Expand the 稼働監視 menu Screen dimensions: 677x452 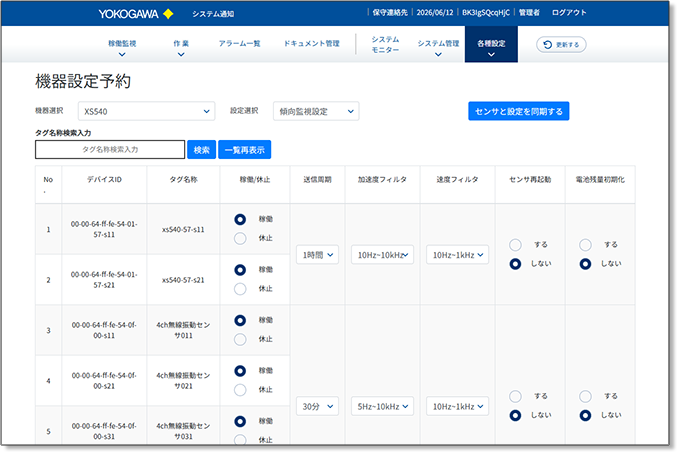pos(122,48)
